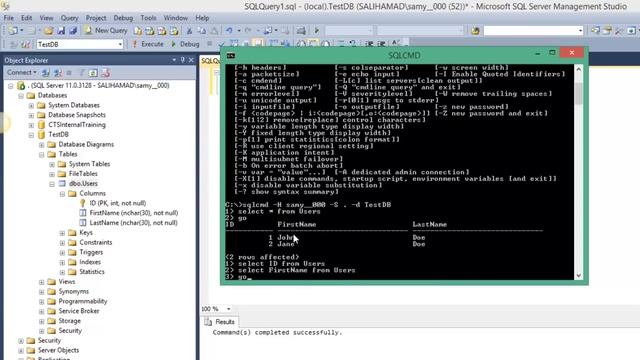Click the Parse checkmark icon

click(222, 44)
